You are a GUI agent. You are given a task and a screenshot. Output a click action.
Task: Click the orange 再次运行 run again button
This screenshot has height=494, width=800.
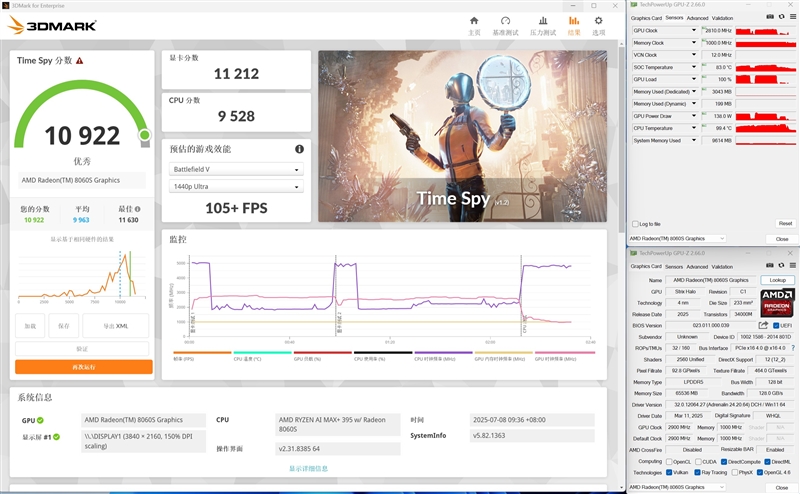[84, 367]
